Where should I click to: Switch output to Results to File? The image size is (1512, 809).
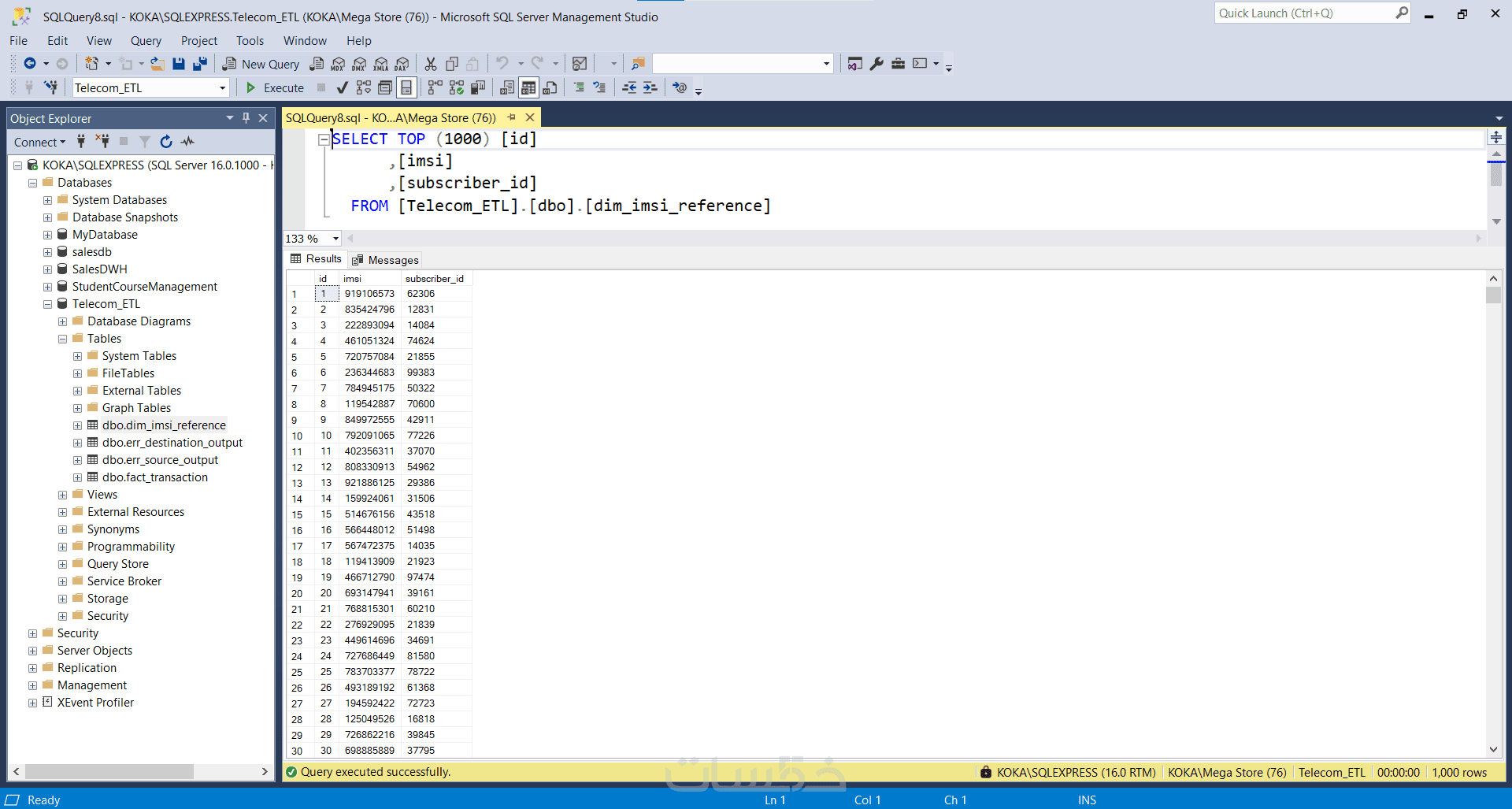pyautogui.click(x=550, y=87)
